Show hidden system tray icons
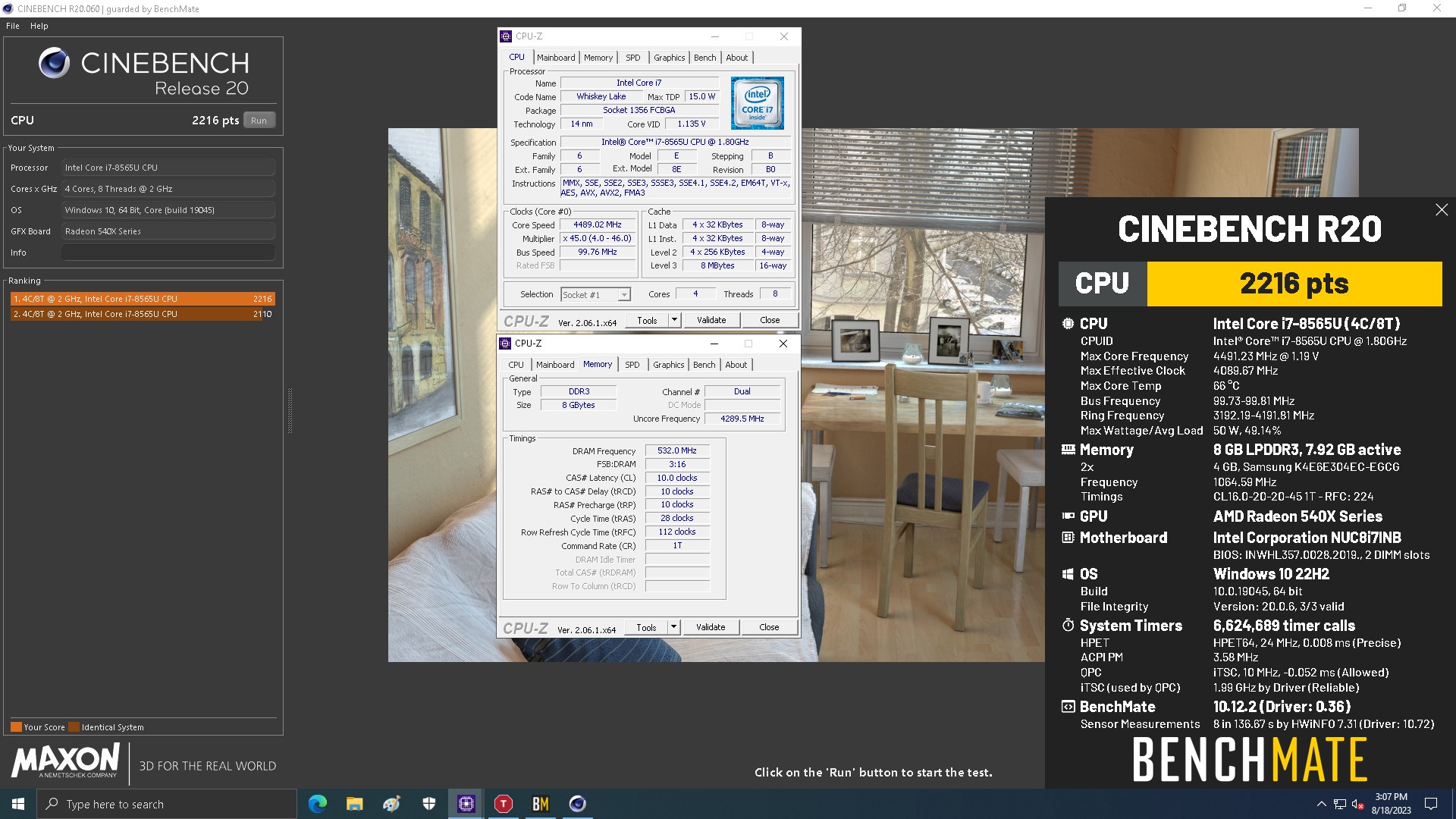Viewport: 1456px width, 819px height. pyautogui.click(x=1321, y=804)
